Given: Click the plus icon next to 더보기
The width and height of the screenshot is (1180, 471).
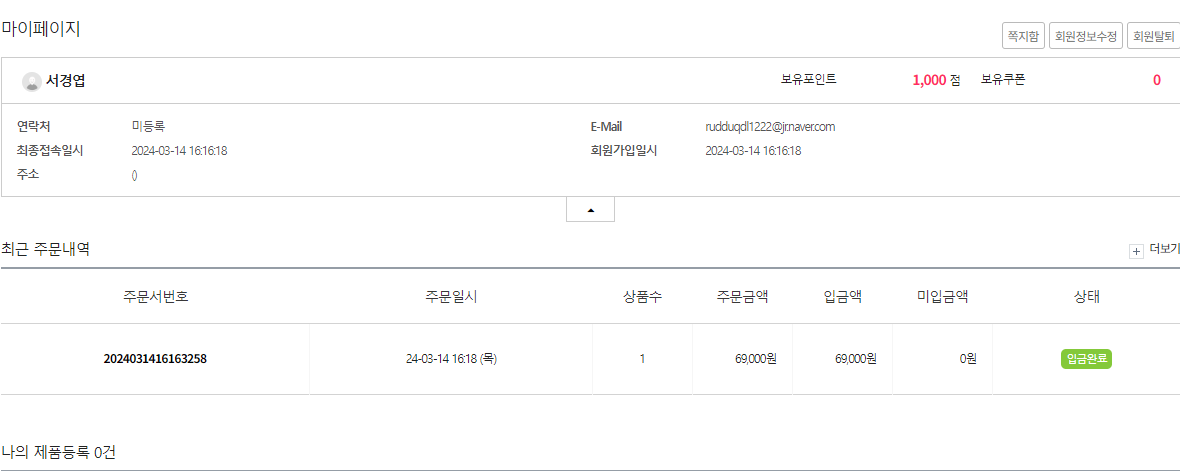Looking at the screenshot, I should point(1136,251).
